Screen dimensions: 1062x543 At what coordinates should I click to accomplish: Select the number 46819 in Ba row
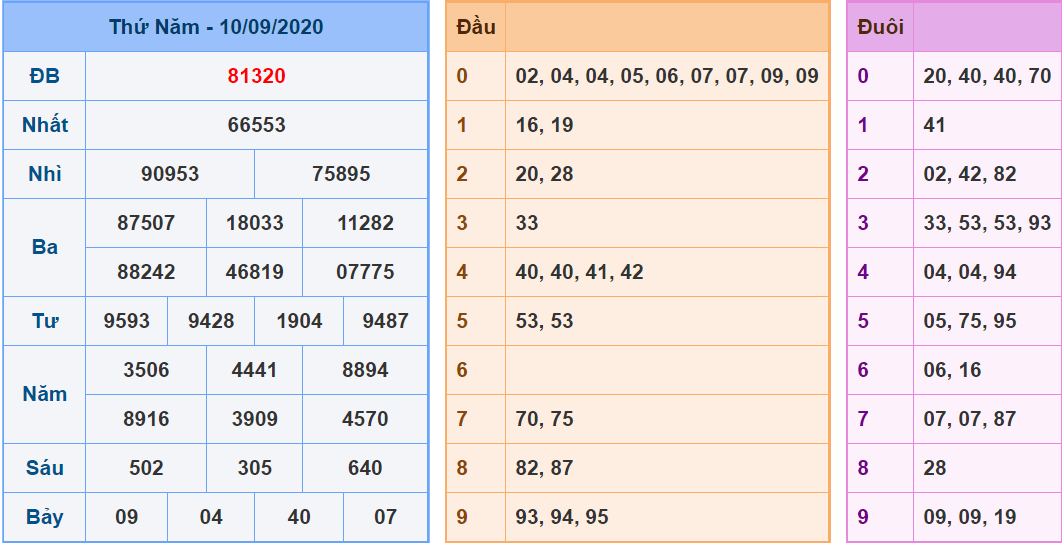pyautogui.click(x=254, y=272)
